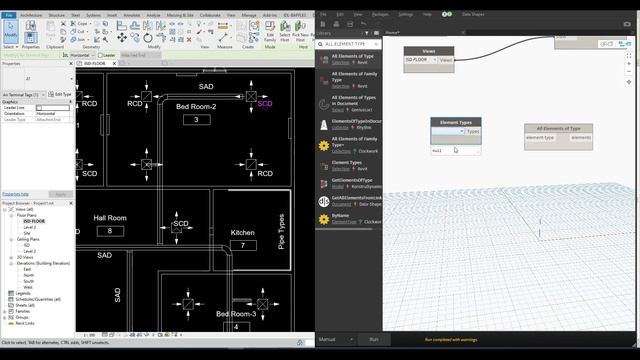Toggle the Leader checkbox in options bar
The image size is (640, 360).
(100, 55)
